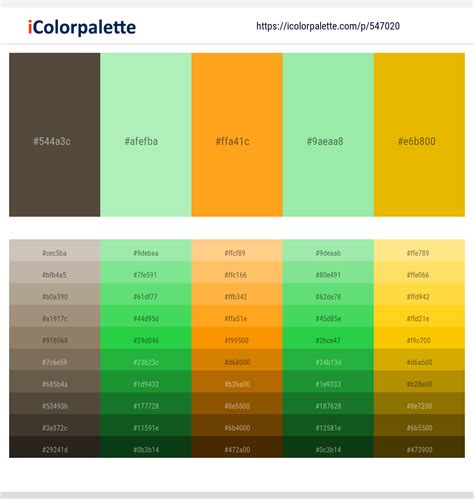Click the iColorpalette logo
Viewport: 474px width, 499px height.
82,27
